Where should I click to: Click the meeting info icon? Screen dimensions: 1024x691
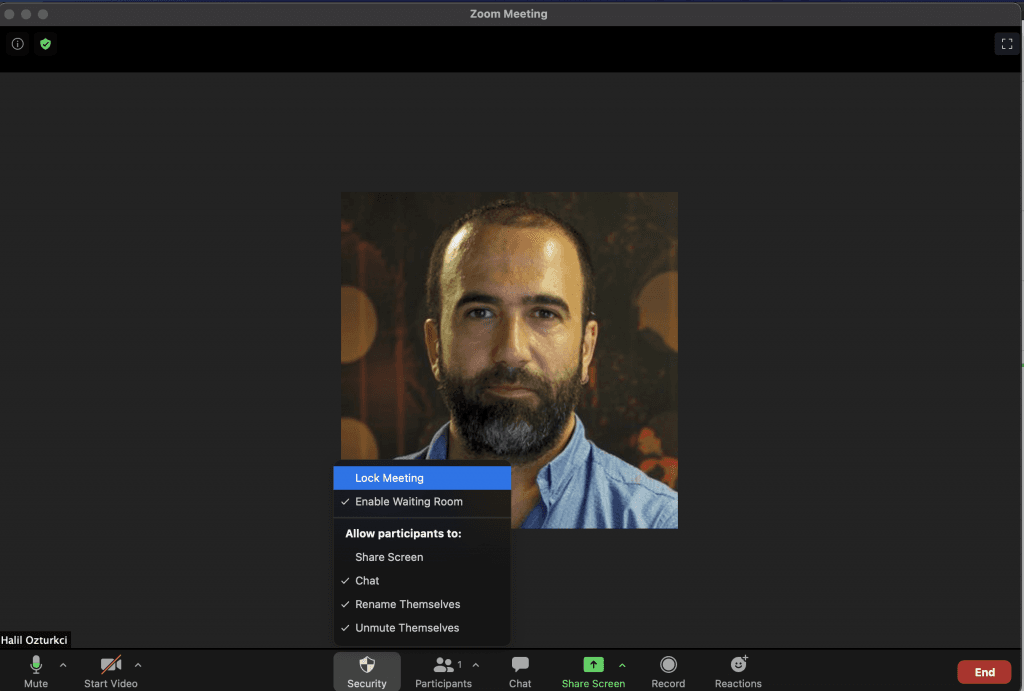[x=17, y=44]
